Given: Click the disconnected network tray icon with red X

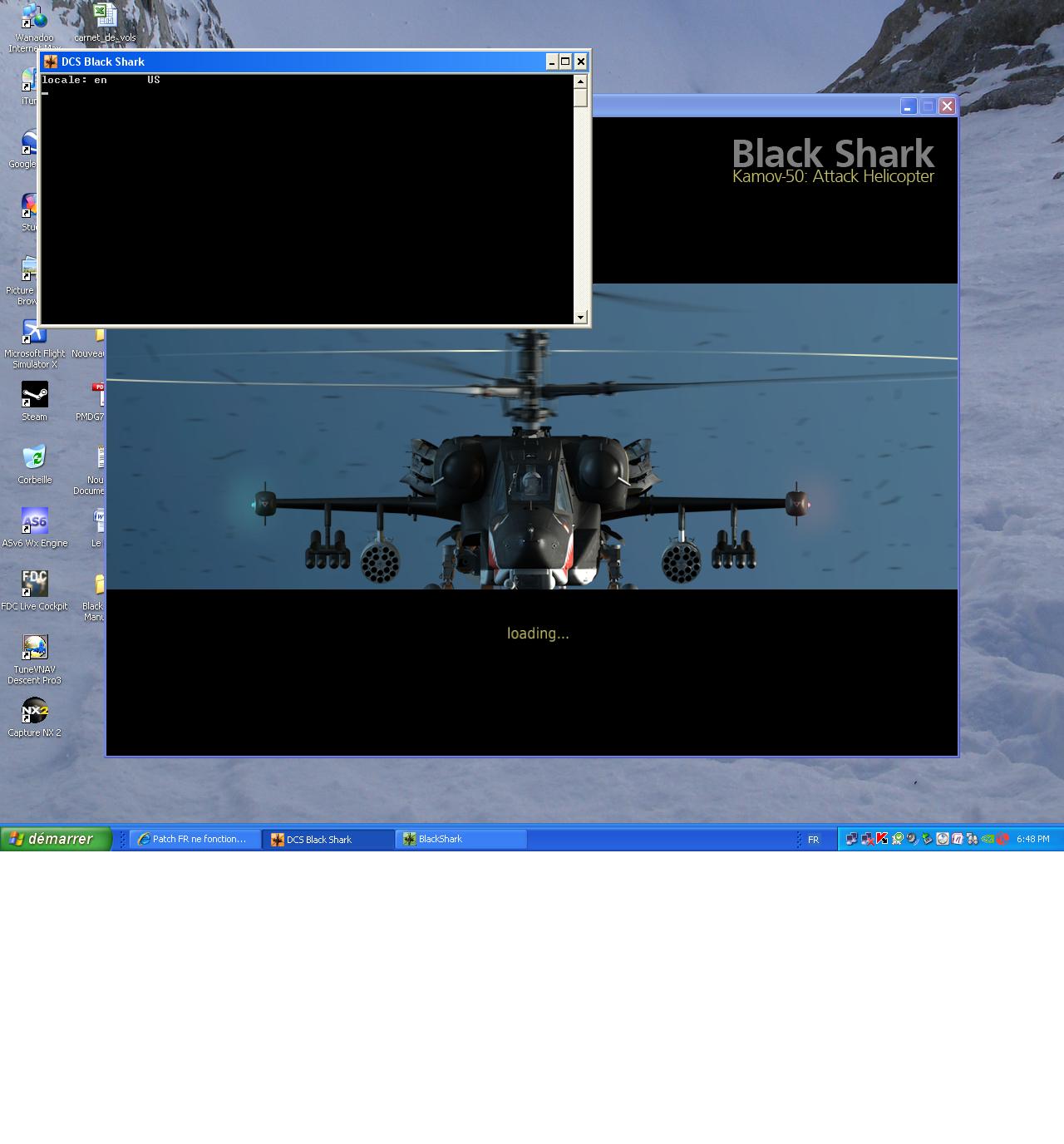Looking at the screenshot, I should 867,839.
